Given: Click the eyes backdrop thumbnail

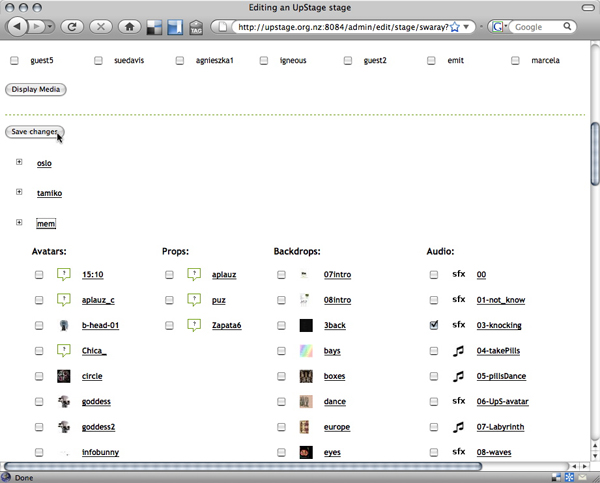Looking at the screenshot, I should click(306, 452).
